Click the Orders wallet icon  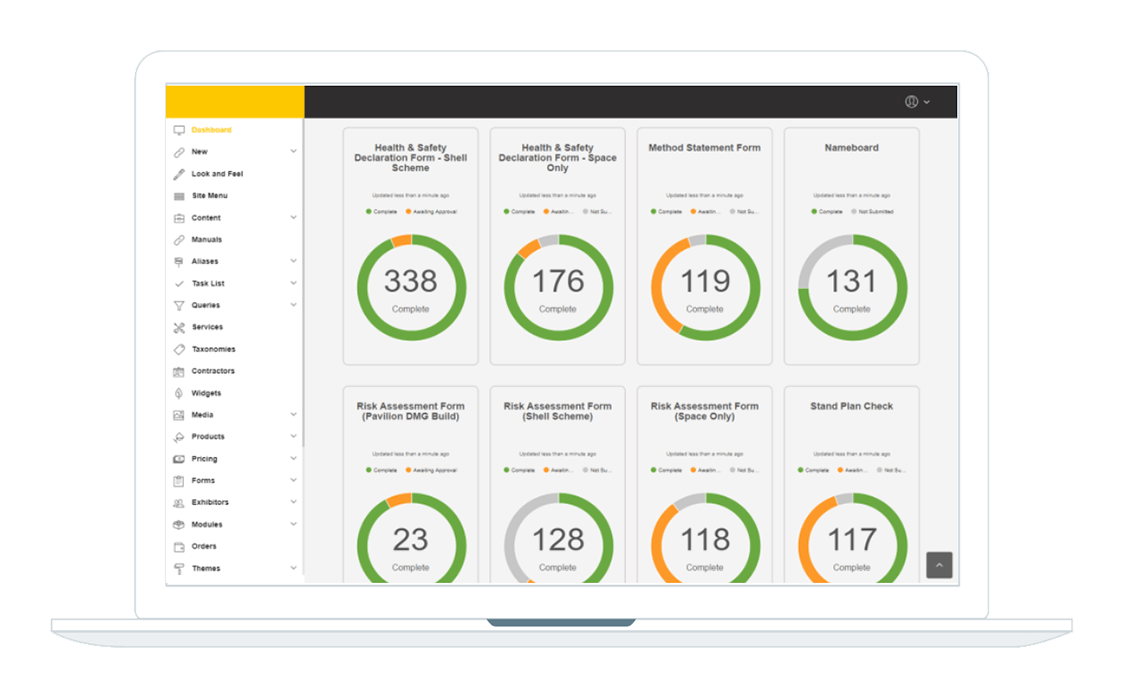tap(179, 547)
